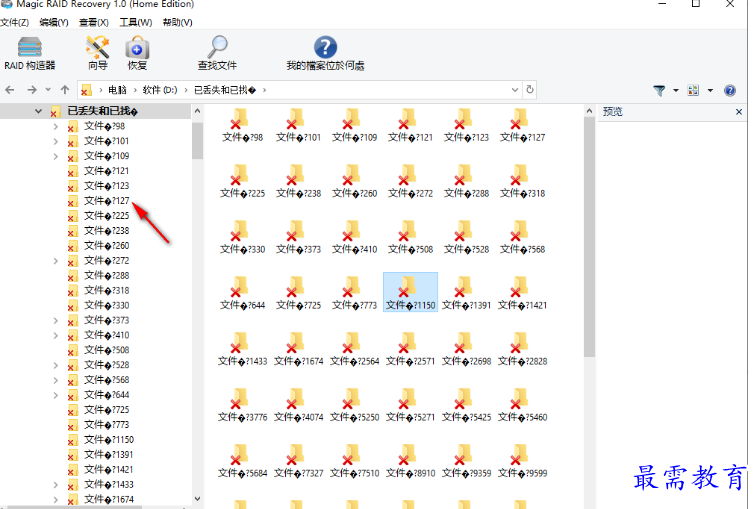Select tree item 文件?127
The image size is (755, 509).
point(106,201)
